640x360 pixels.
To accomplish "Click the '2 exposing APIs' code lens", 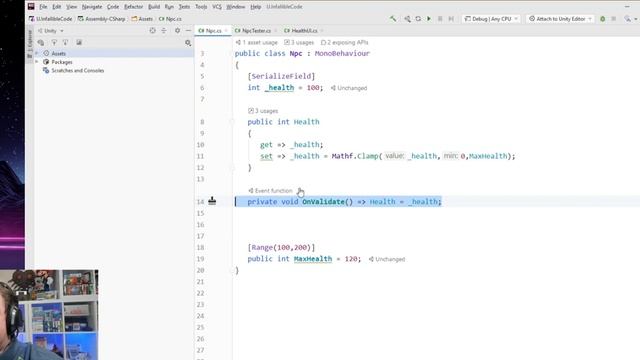I will tap(344, 42).
